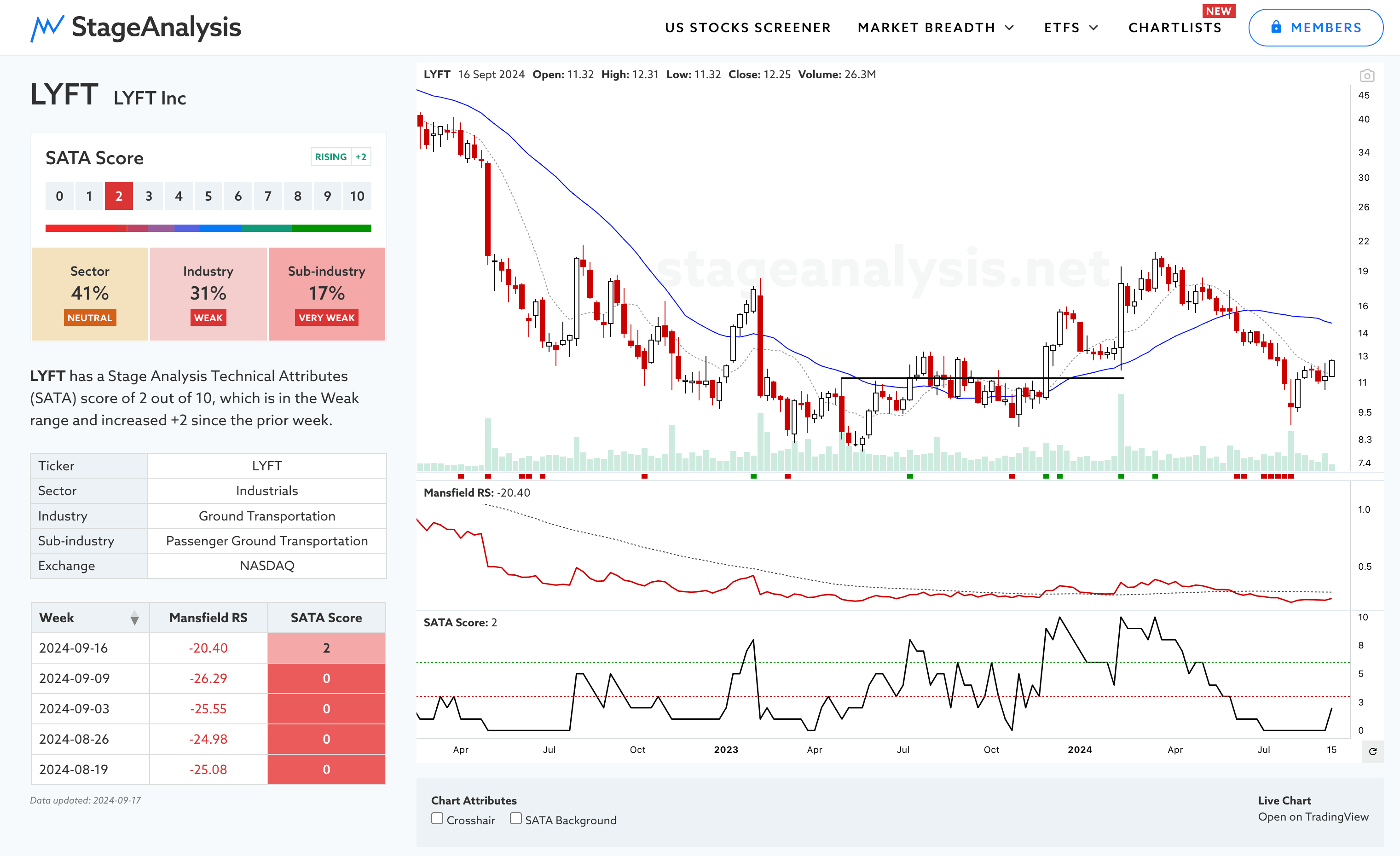This screenshot has width=1400, height=856.
Task: Click the LYFT ticker cell in table
Action: 267,466
